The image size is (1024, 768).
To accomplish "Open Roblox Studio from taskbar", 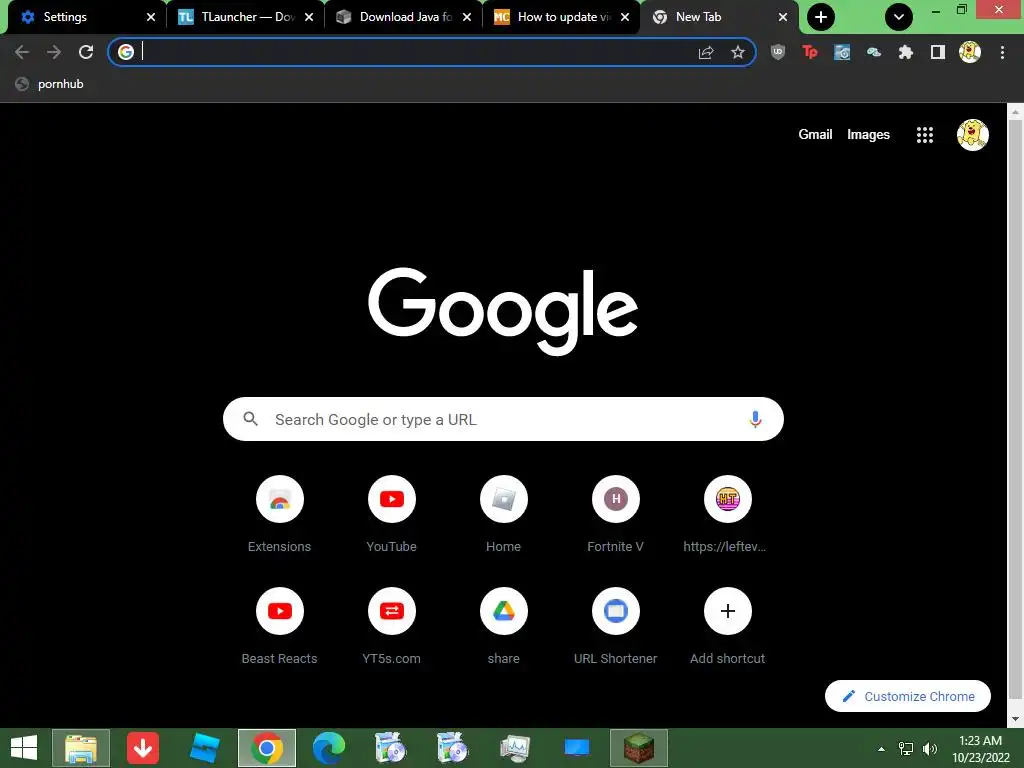I will coord(204,748).
